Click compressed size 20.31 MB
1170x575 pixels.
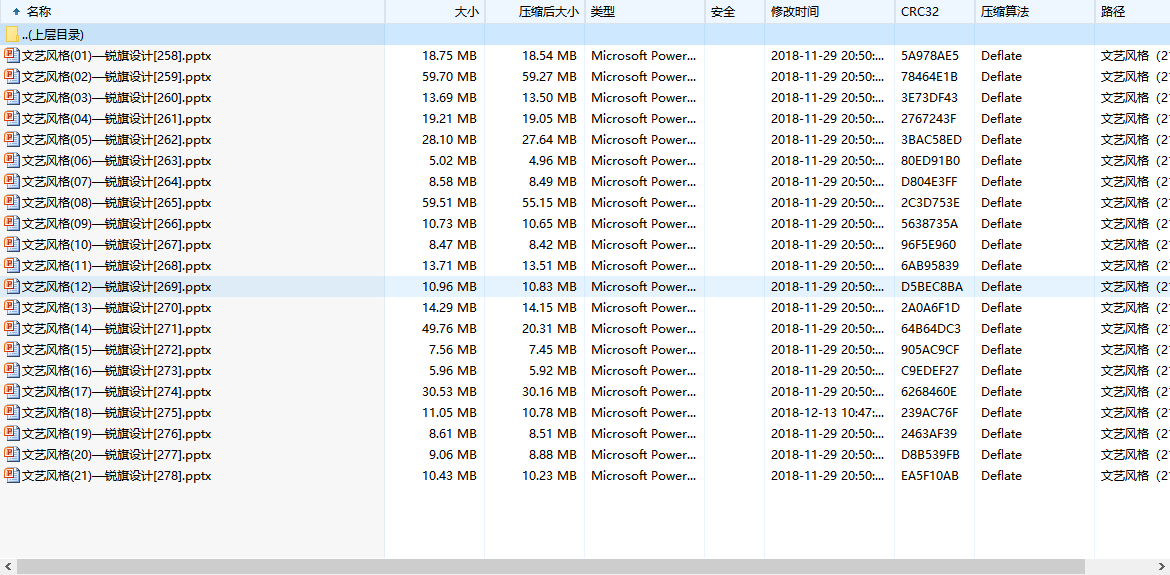click(x=549, y=328)
